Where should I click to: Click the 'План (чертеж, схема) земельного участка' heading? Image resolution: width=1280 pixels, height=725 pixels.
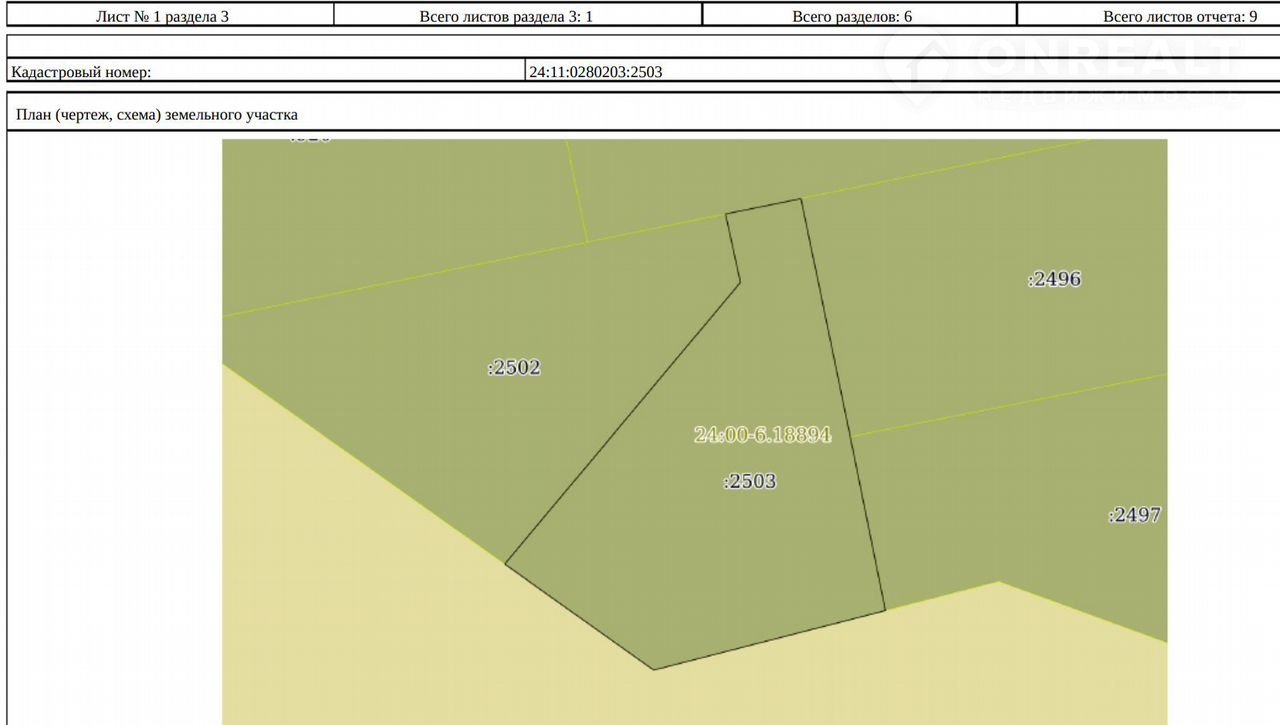pyautogui.click(x=157, y=115)
